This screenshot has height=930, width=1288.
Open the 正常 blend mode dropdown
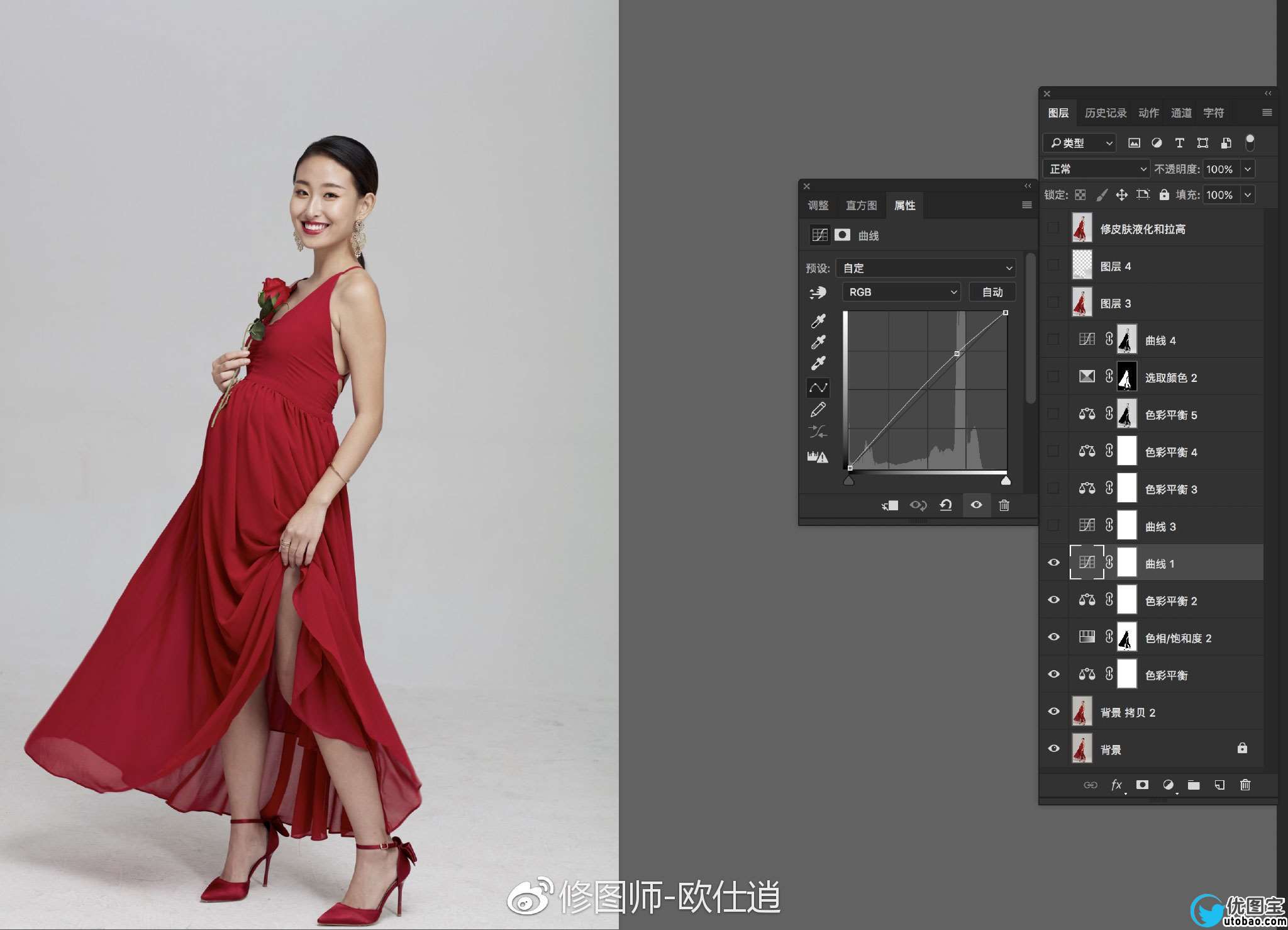tap(1097, 169)
